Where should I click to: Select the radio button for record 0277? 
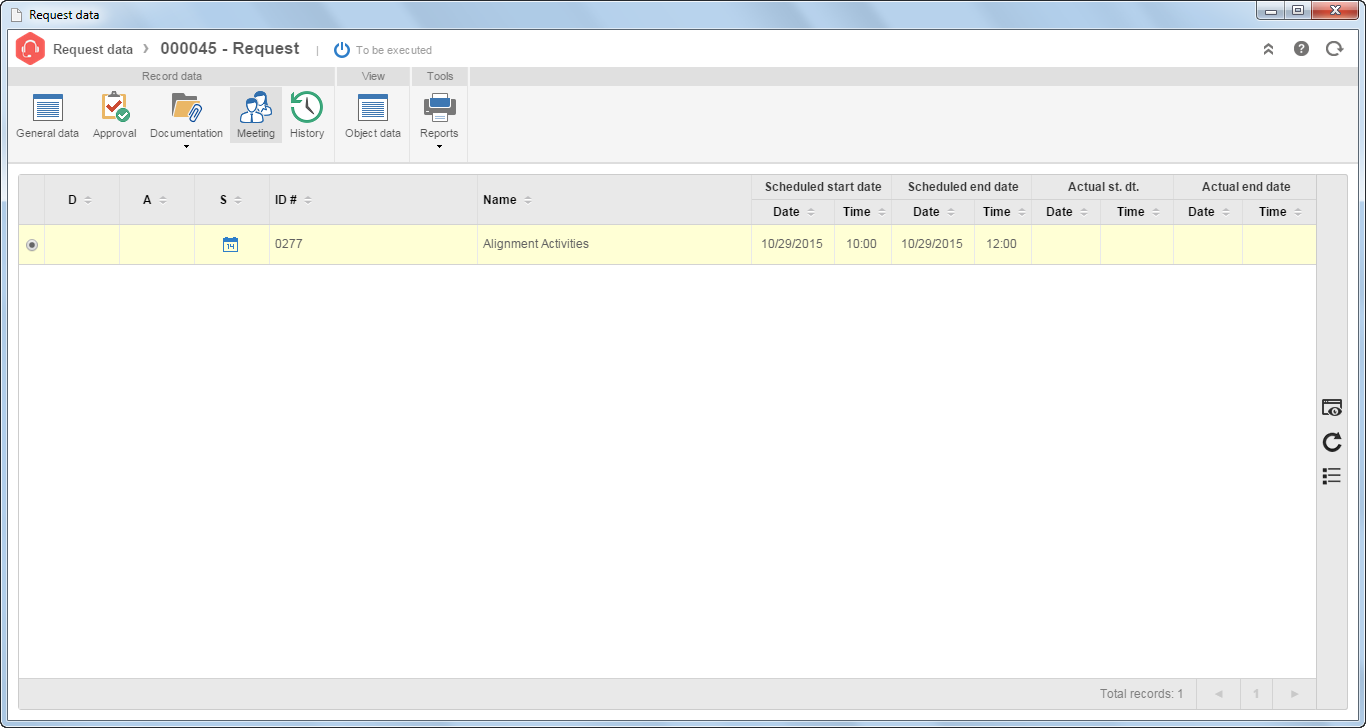(32, 244)
